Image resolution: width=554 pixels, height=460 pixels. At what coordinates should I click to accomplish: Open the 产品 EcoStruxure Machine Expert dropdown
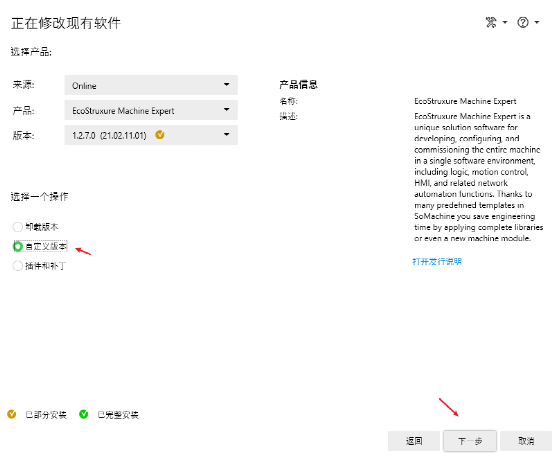pyautogui.click(x=151, y=110)
